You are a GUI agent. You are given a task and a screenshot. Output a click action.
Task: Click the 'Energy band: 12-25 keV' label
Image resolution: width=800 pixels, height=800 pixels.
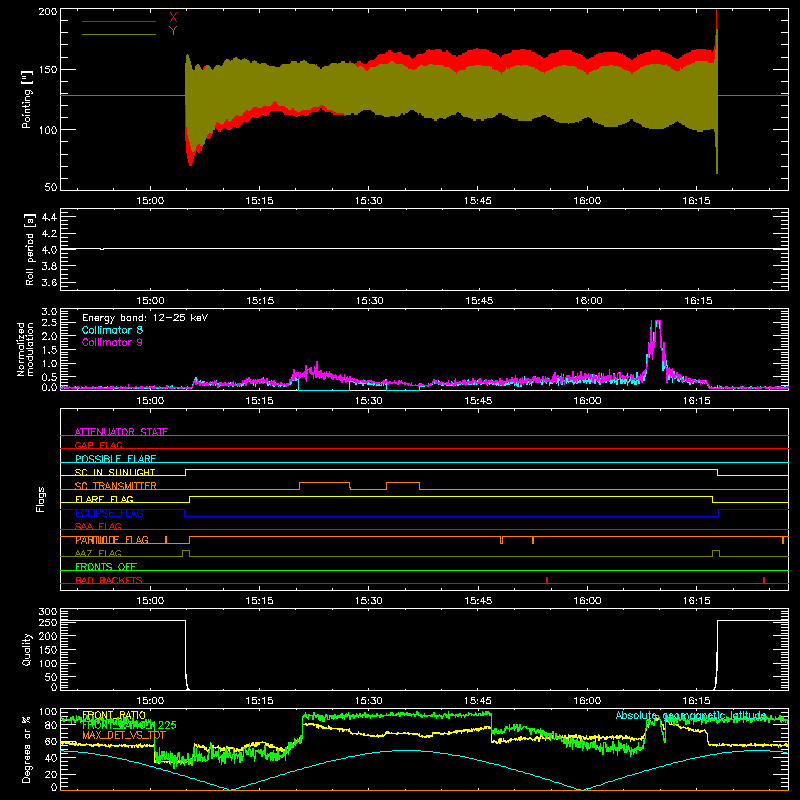click(x=145, y=318)
